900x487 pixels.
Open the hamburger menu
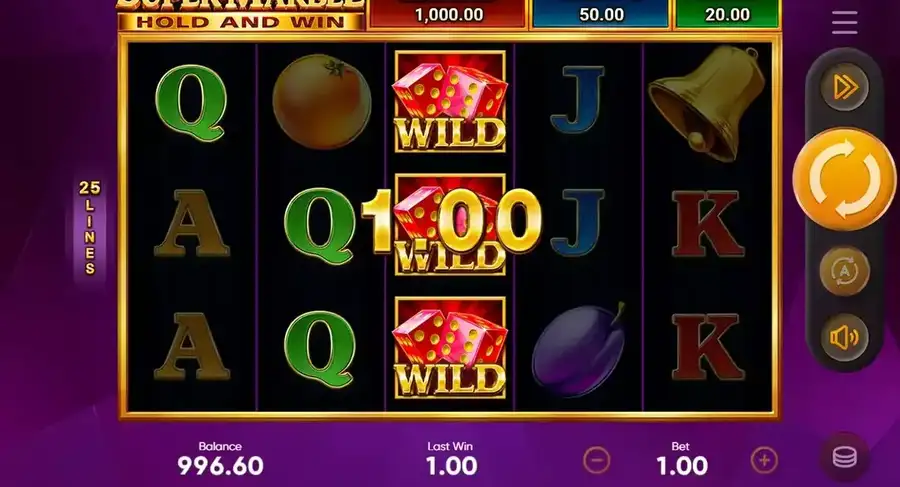tap(844, 21)
